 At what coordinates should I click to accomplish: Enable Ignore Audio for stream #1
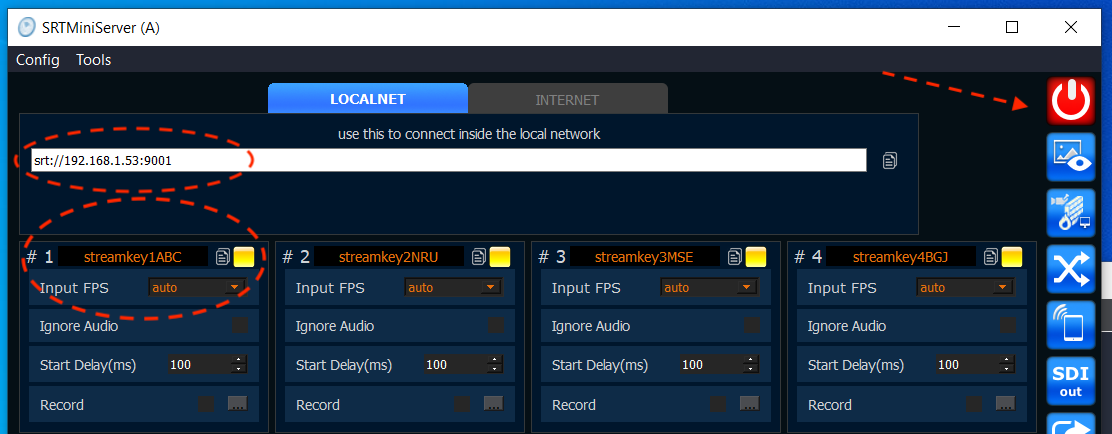pos(240,326)
